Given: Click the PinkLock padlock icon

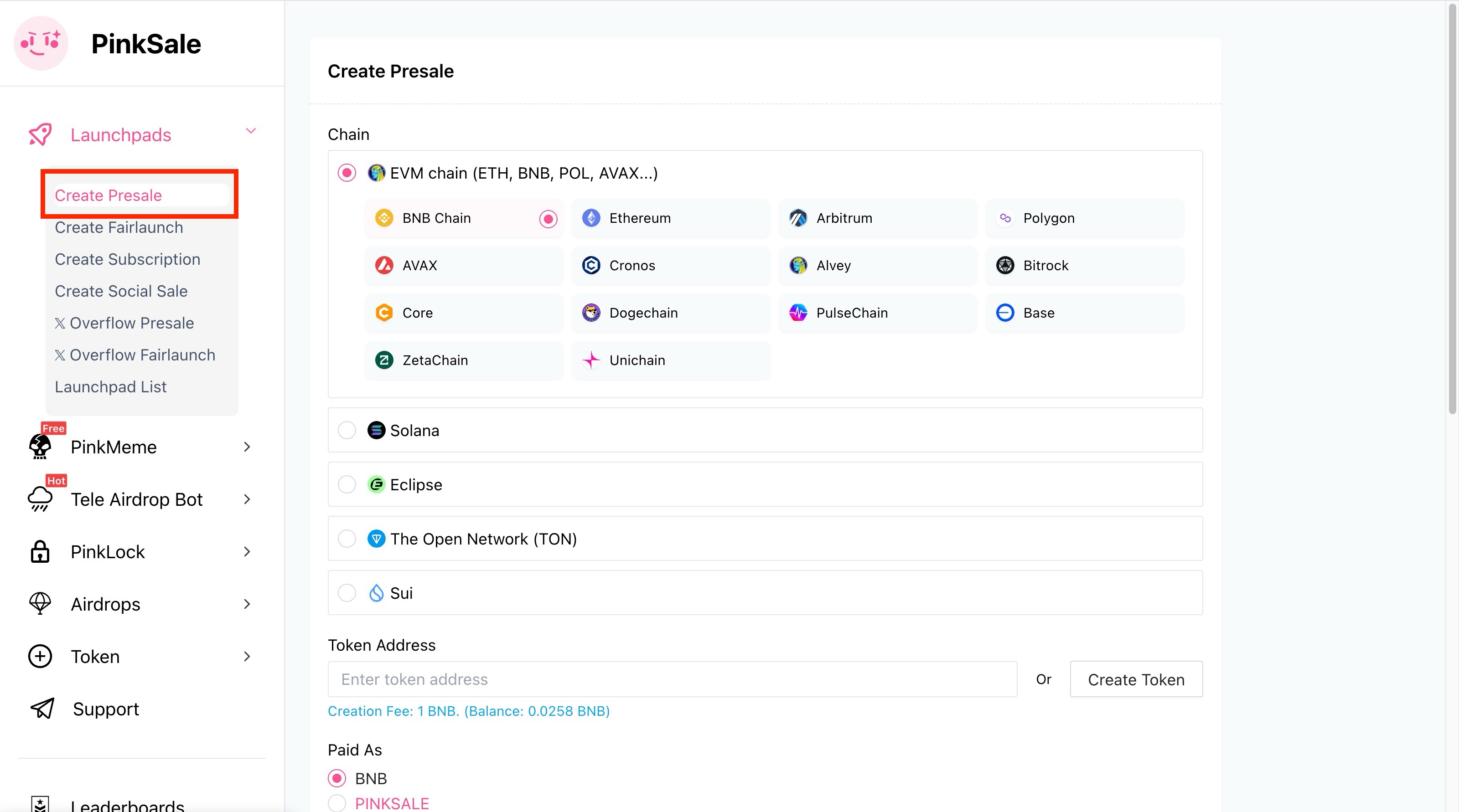Looking at the screenshot, I should click(40, 552).
